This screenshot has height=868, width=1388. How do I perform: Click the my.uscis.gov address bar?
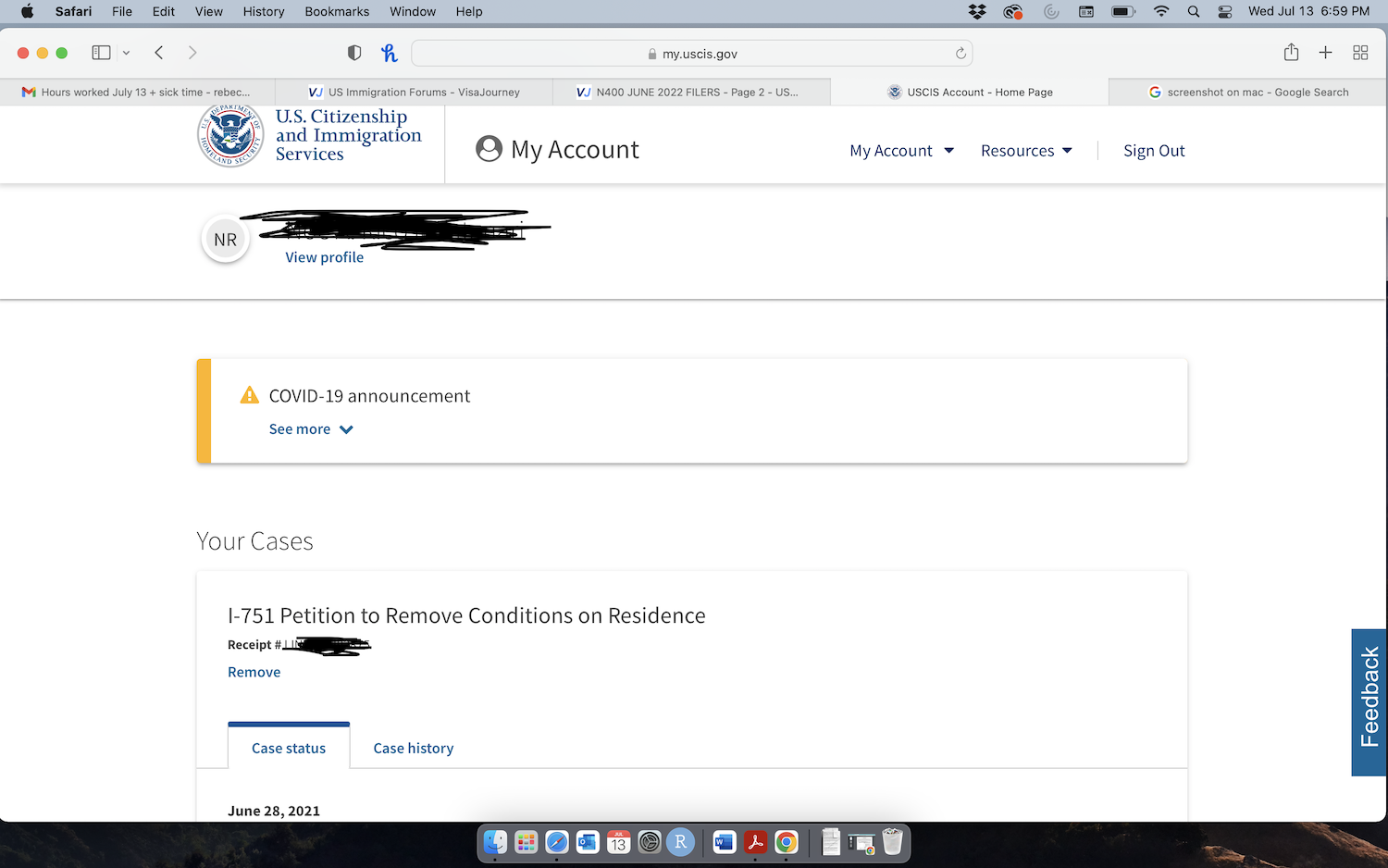691,54
